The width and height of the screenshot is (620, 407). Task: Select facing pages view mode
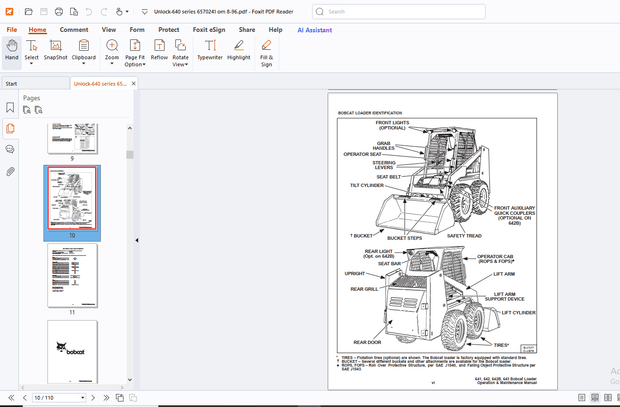pyautogui.click(x=608, y=398)
